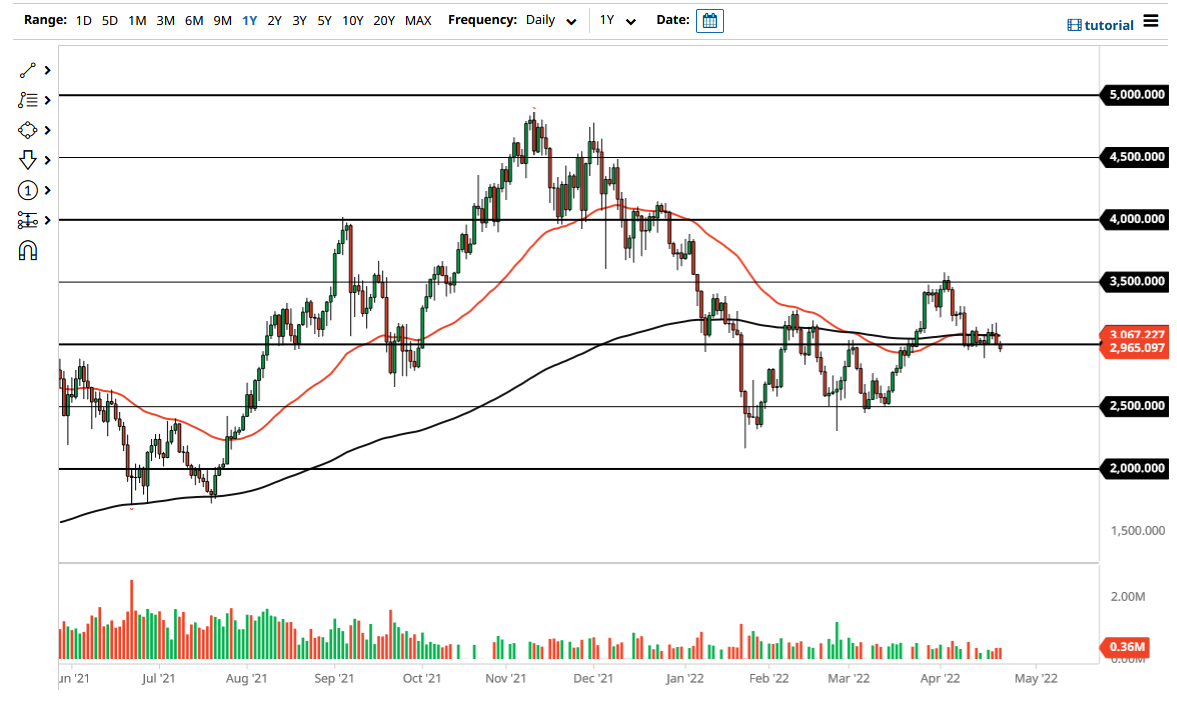Screen dimensions: 1177x705
Task: Open the Frequency Daily dropdown
Action: [551, 20]
